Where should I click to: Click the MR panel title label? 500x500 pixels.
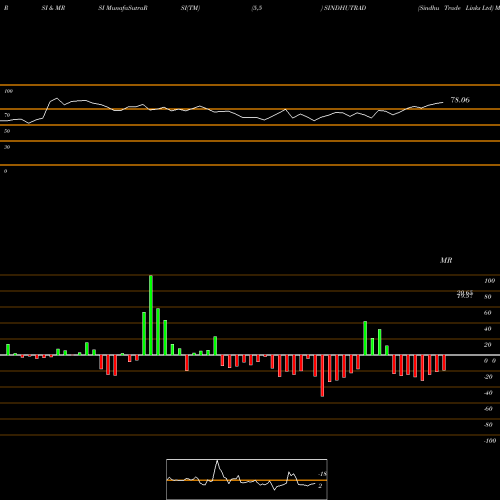tap(446, 260)
